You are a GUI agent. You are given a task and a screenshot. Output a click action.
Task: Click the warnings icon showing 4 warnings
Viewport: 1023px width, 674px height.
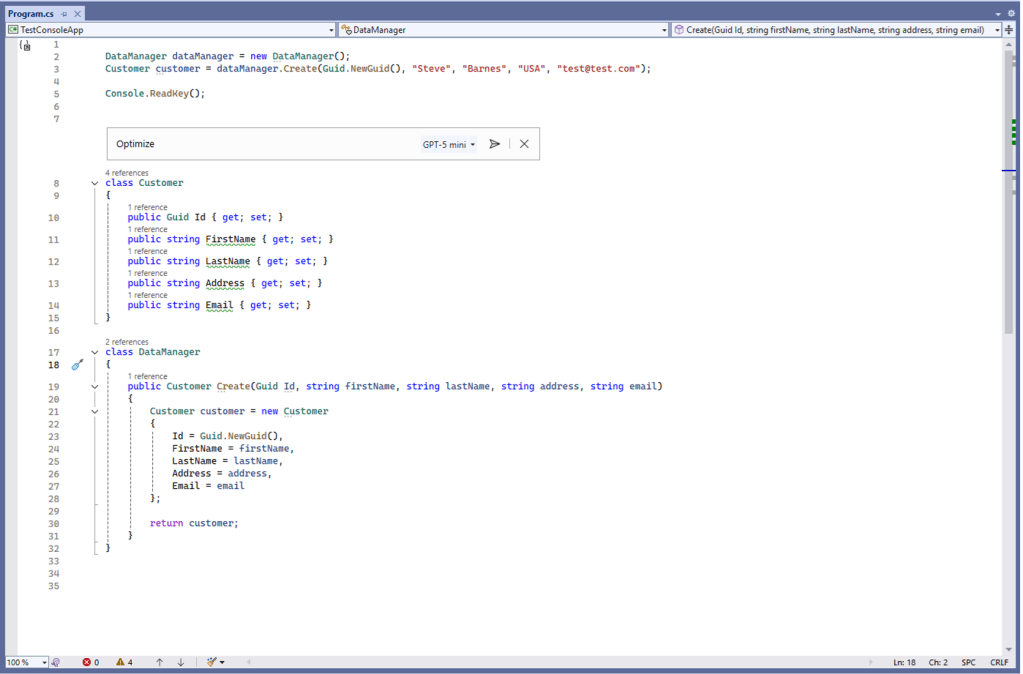(x=122, y=661)
